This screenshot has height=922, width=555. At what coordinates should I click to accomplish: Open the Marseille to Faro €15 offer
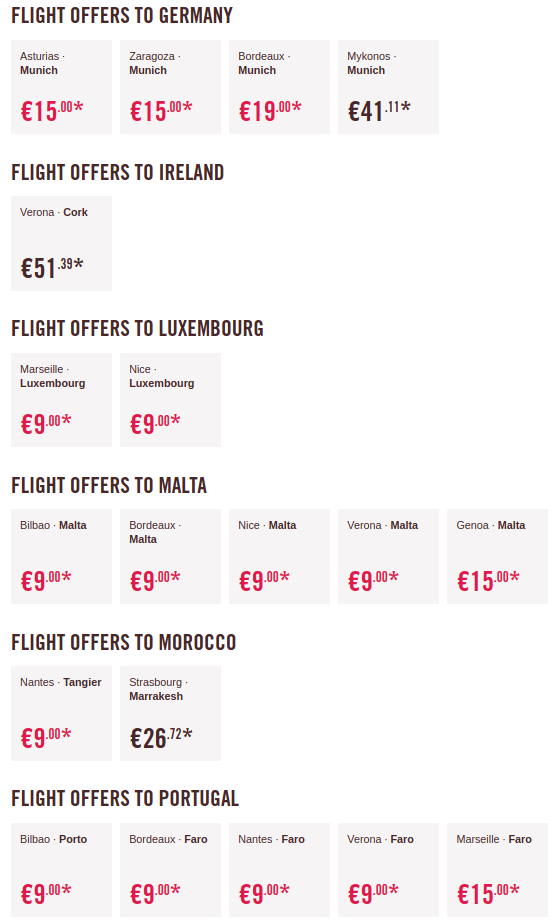(497, 870)
